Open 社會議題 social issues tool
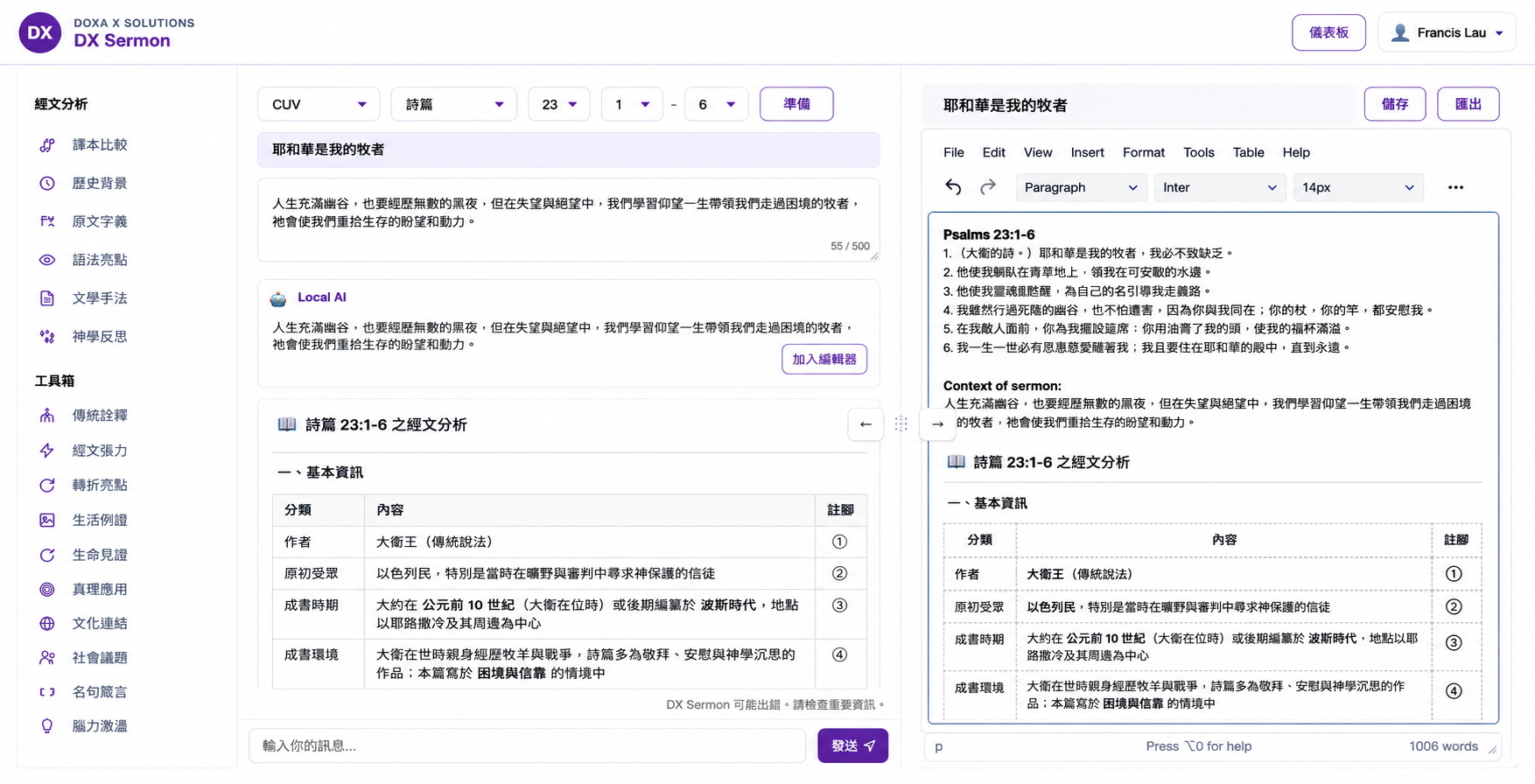The width and height of the screenshot is (1535, 784). [83, 658]
